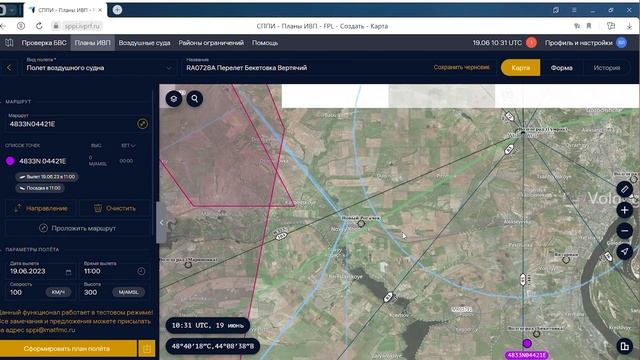This screenshot has height=360, width=640.
Task: Center map on my location arrow
Action: [624, 251]
